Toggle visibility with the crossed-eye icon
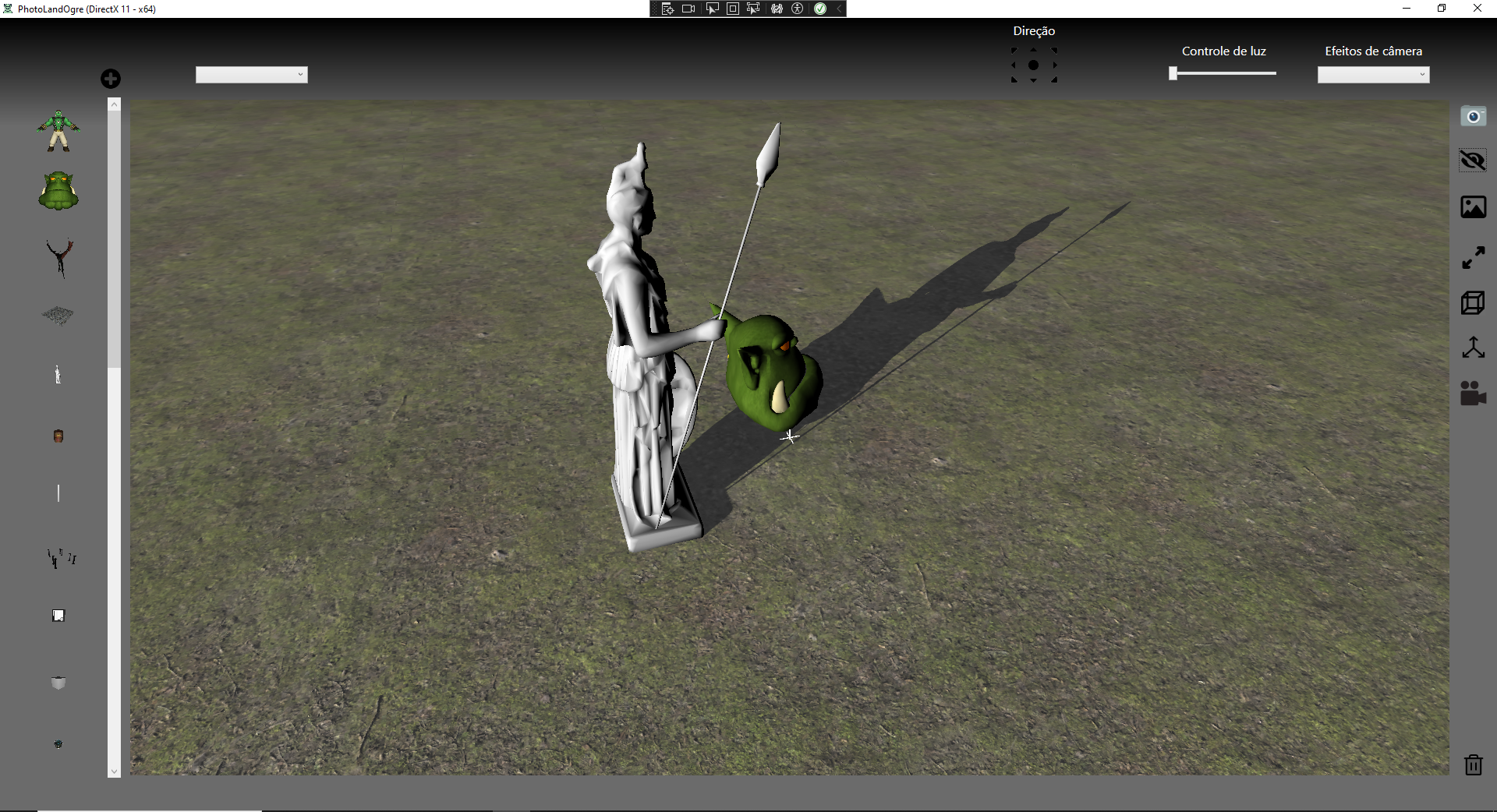 click(x=1473, y=161)
